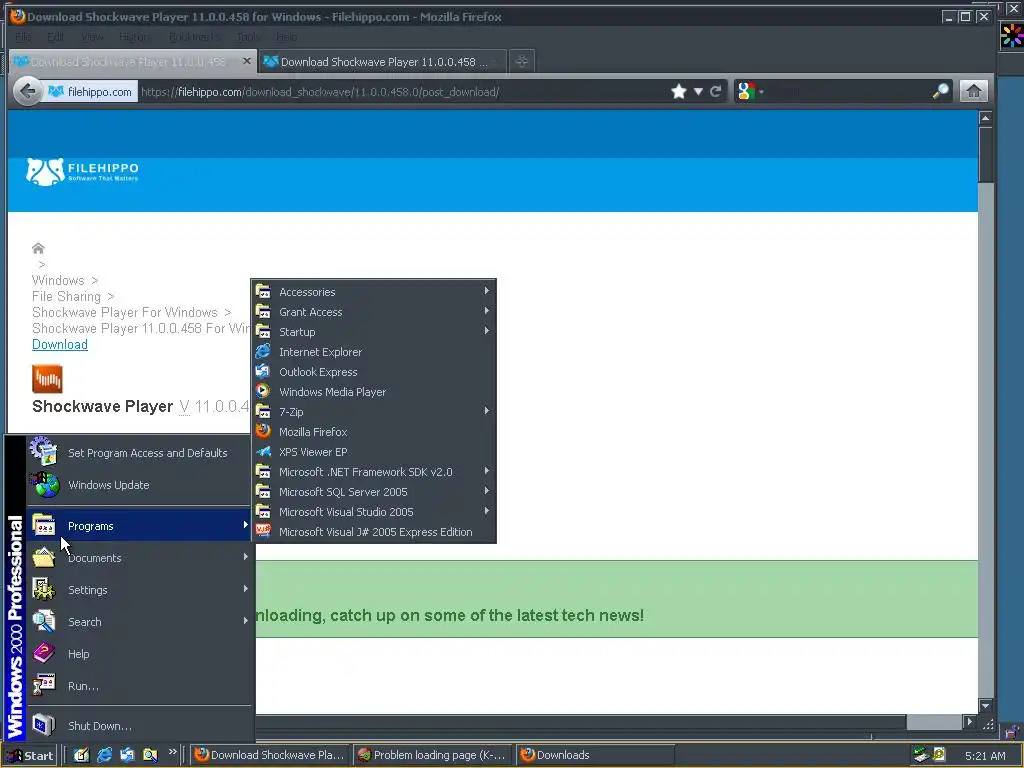Click the filehippo.com site identity button
Viewport: 1024px width, 768px height.
click(x=90, y=92)
